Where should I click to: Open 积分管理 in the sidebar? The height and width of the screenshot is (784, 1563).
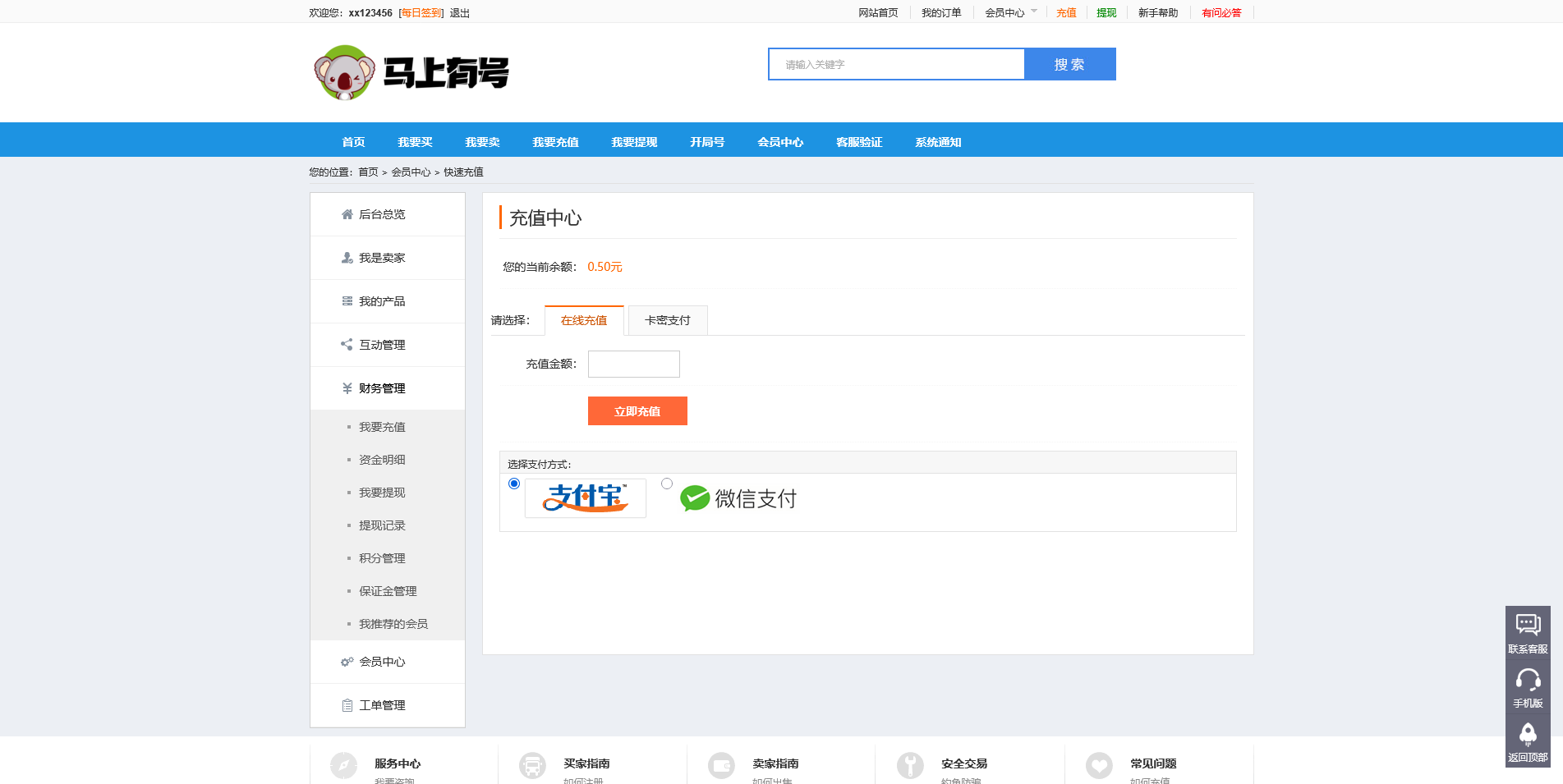click(382, 558)
